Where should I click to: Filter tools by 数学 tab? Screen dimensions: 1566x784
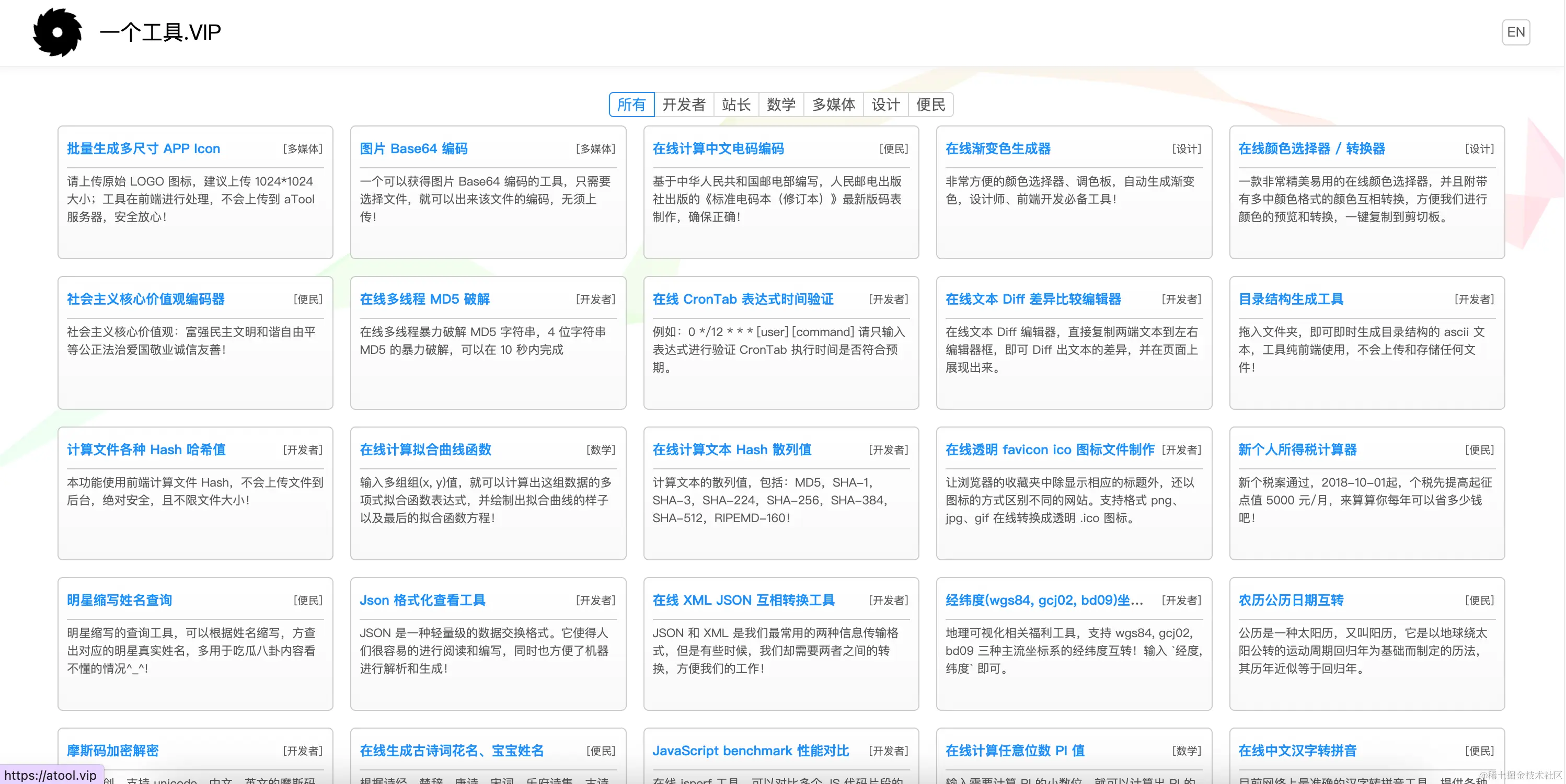[x=780, y=105]
